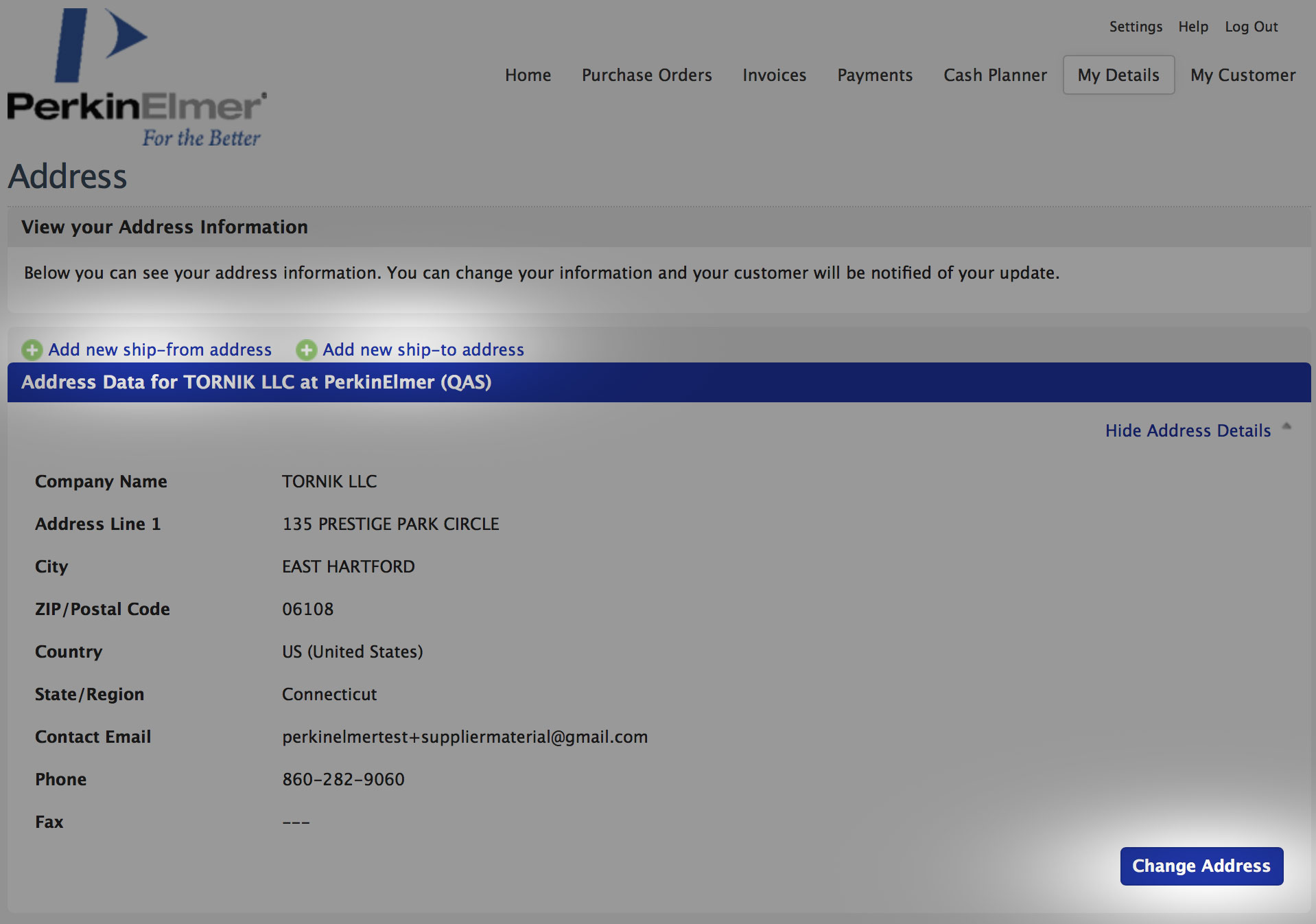Screen dimensions: 1316x924
Task: Select the My Details tab
Action: [x=1118, y=75]
